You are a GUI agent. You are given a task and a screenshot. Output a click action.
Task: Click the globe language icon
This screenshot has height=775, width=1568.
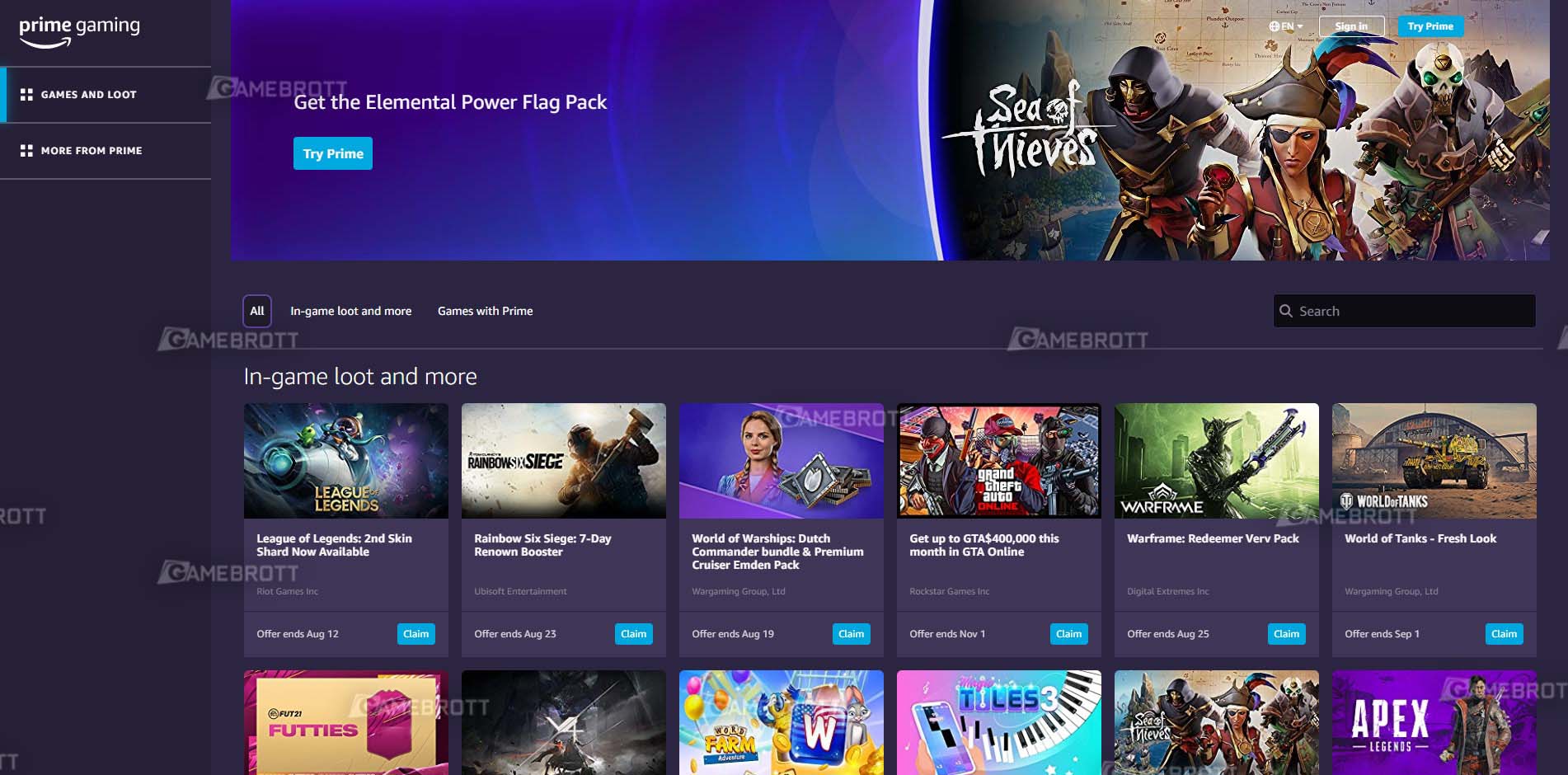[1275, 26]
